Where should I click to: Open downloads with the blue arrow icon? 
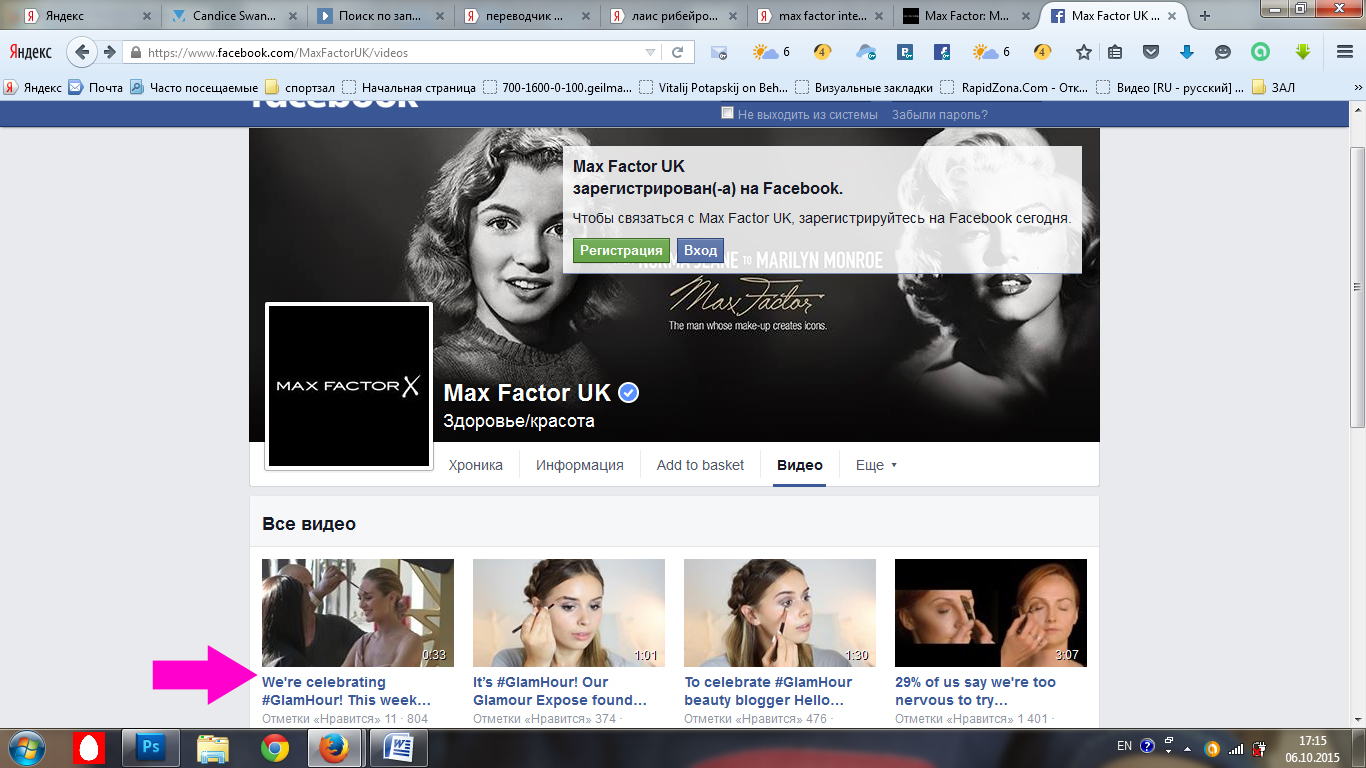pyautogui.click(x=1187, y=52)
